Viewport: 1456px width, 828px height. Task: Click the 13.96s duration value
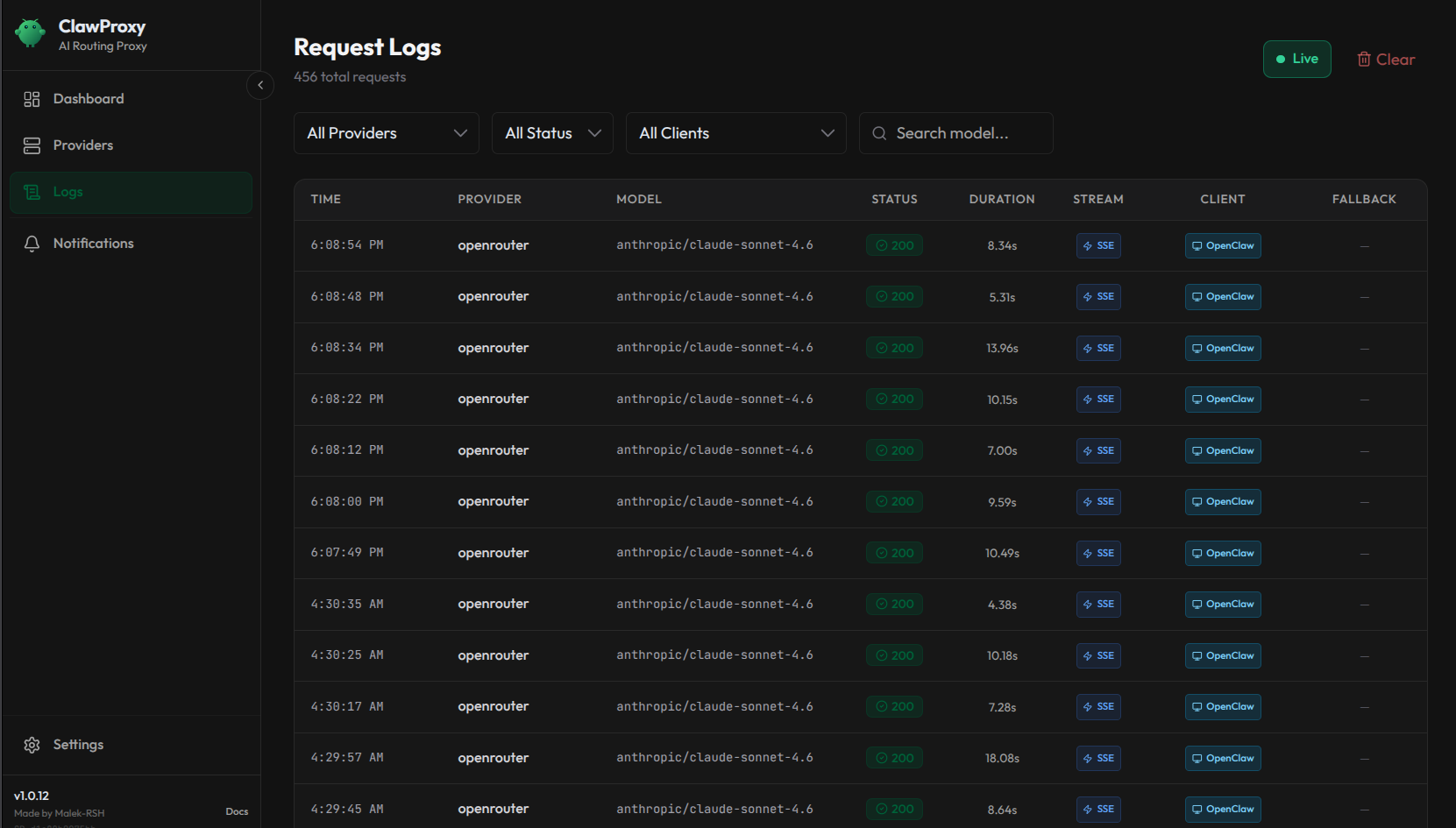pos(1002,348)
